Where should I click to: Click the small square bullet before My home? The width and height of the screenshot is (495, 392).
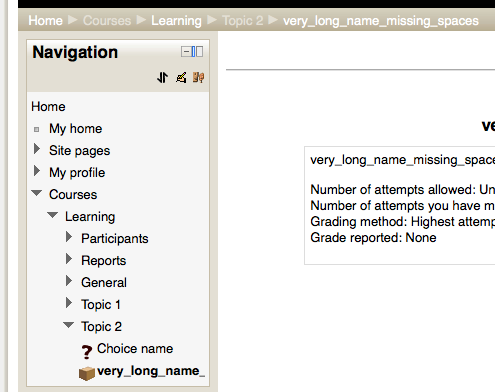pos(37,129)
